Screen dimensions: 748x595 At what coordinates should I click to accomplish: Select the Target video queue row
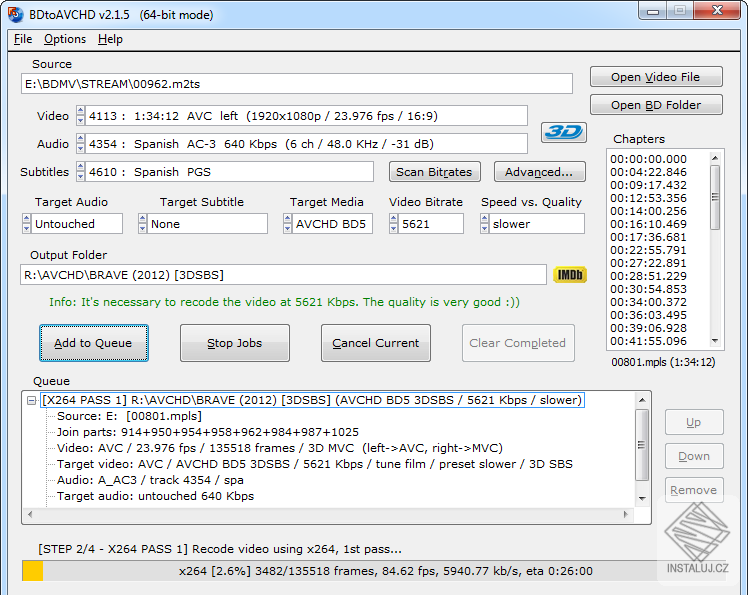point(315,464)
